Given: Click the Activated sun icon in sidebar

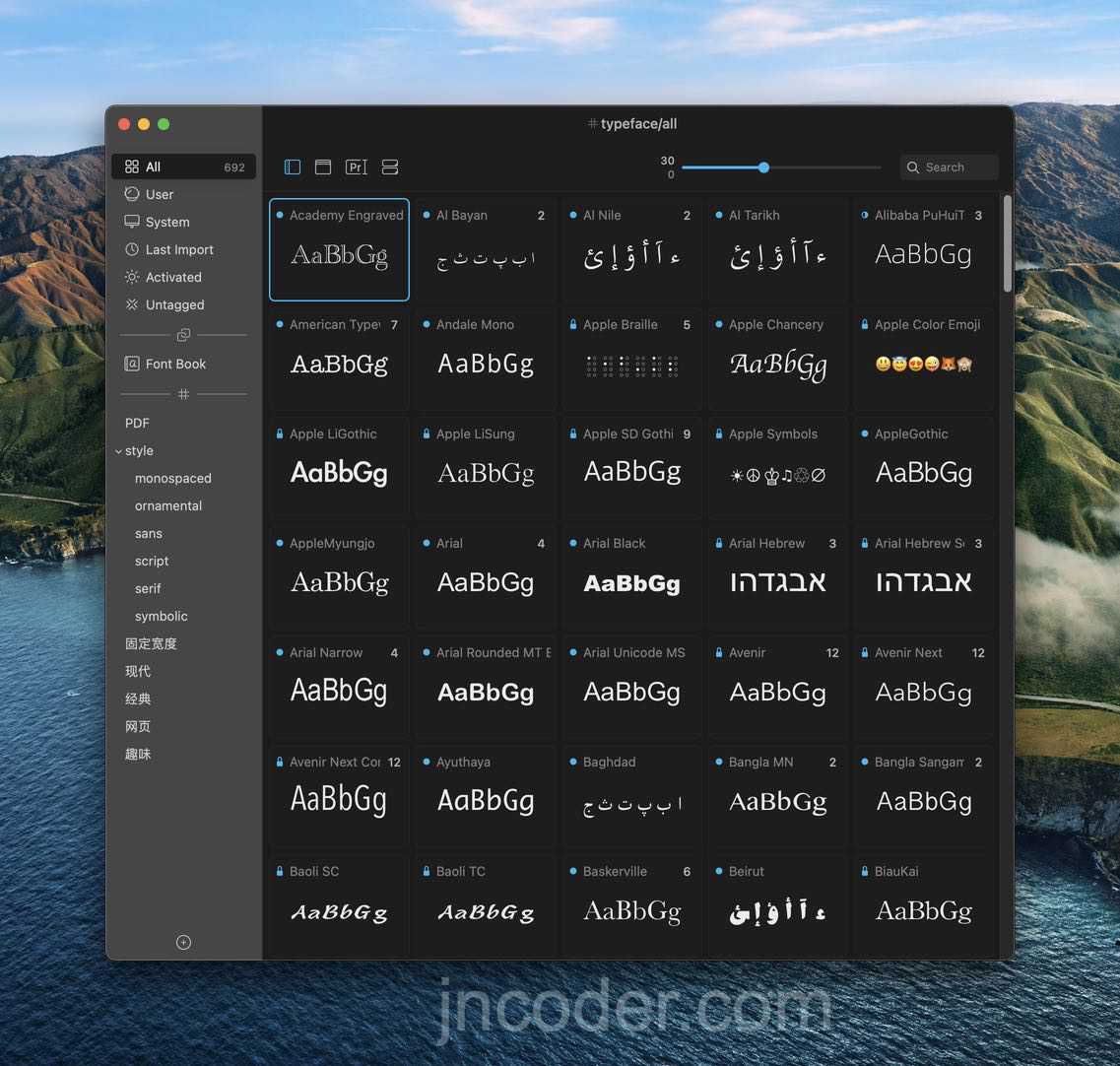Looking at the screenshot, I should pyautogui.click(x=131, y=277).
